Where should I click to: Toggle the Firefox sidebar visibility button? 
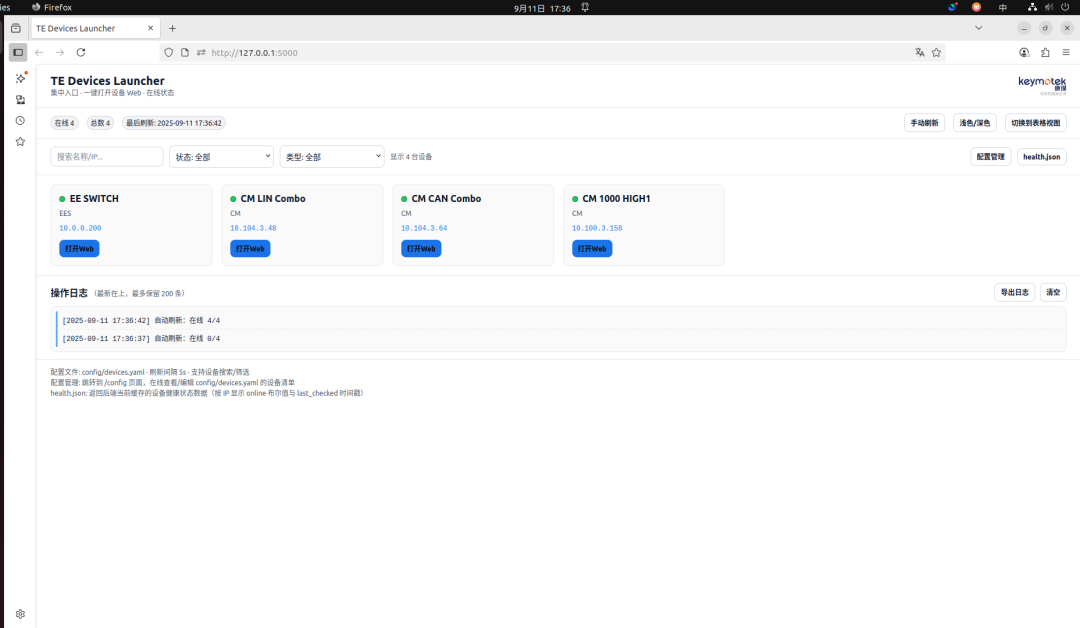[18, 52]
